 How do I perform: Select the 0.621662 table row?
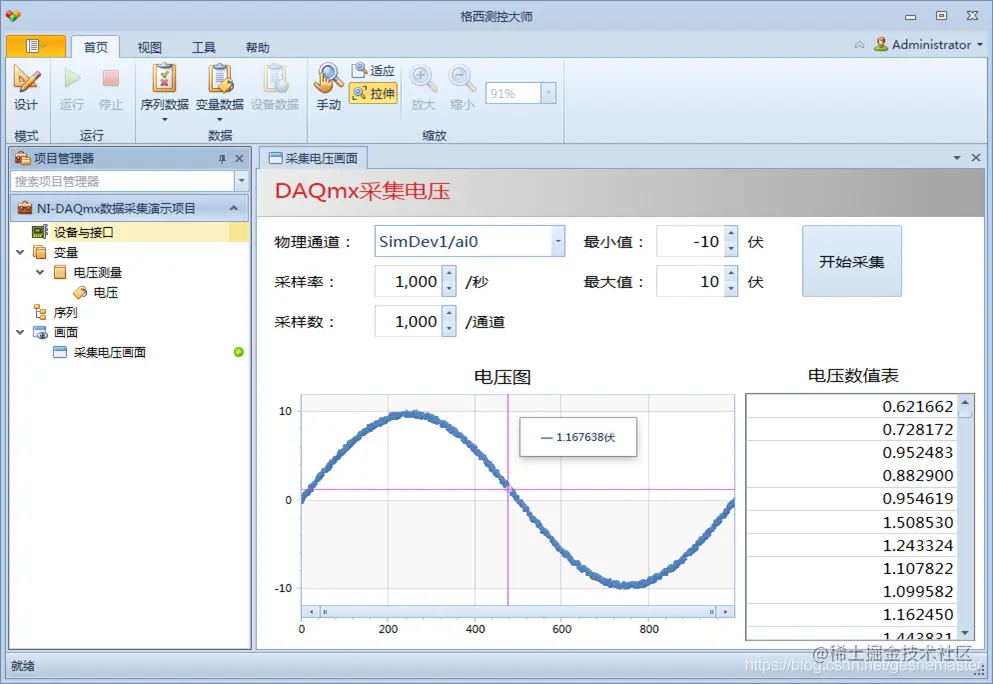coord(852,406)
